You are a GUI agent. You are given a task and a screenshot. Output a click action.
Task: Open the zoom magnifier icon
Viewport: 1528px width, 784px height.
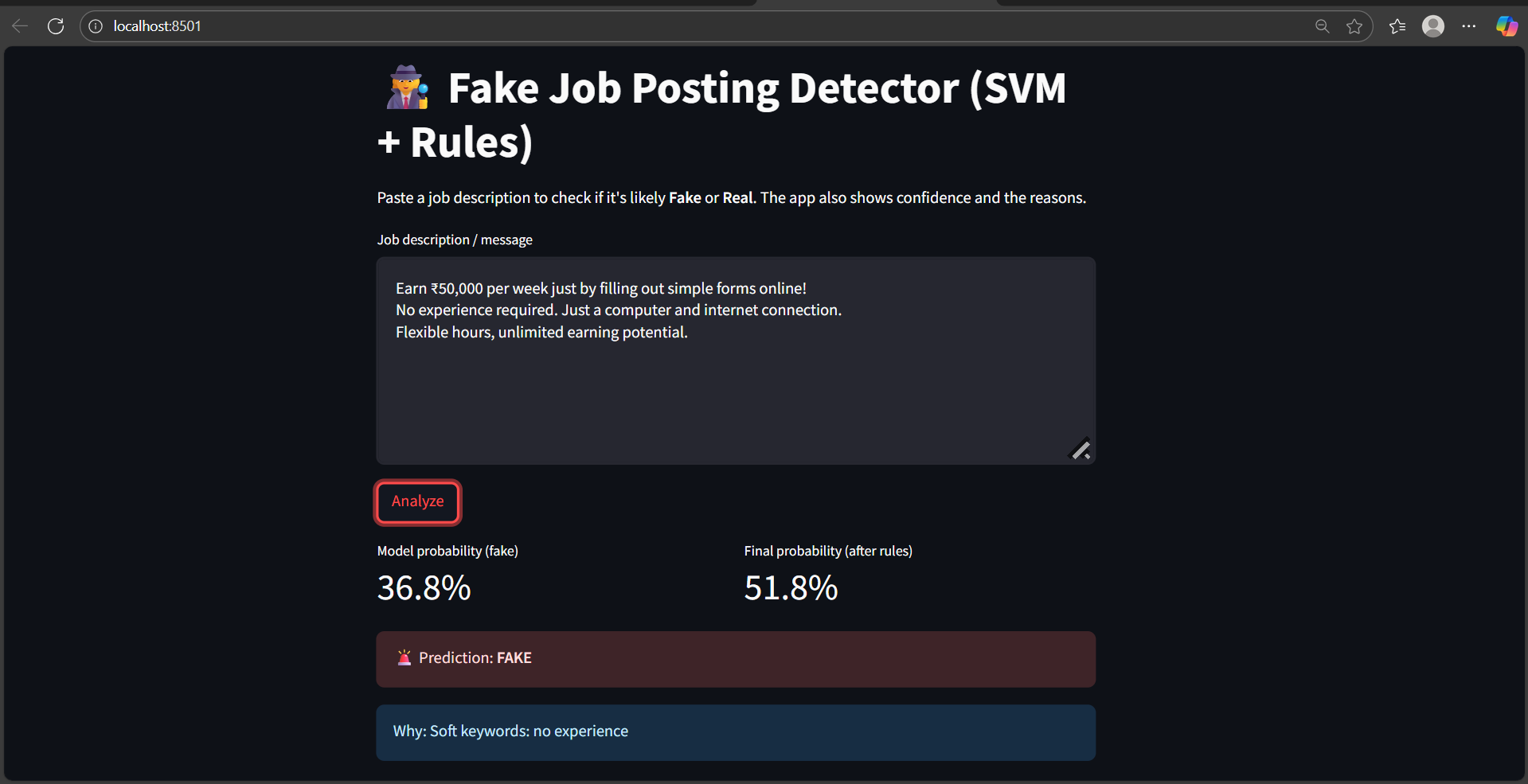1322,26
